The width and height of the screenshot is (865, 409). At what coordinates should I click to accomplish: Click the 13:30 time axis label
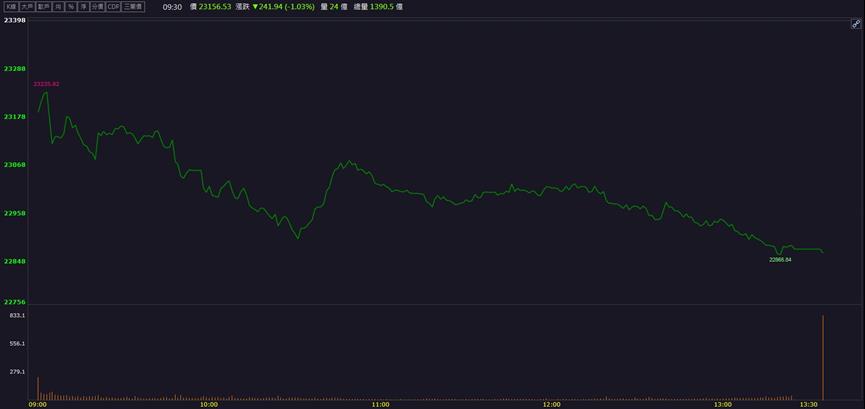(x=810, y=405)
